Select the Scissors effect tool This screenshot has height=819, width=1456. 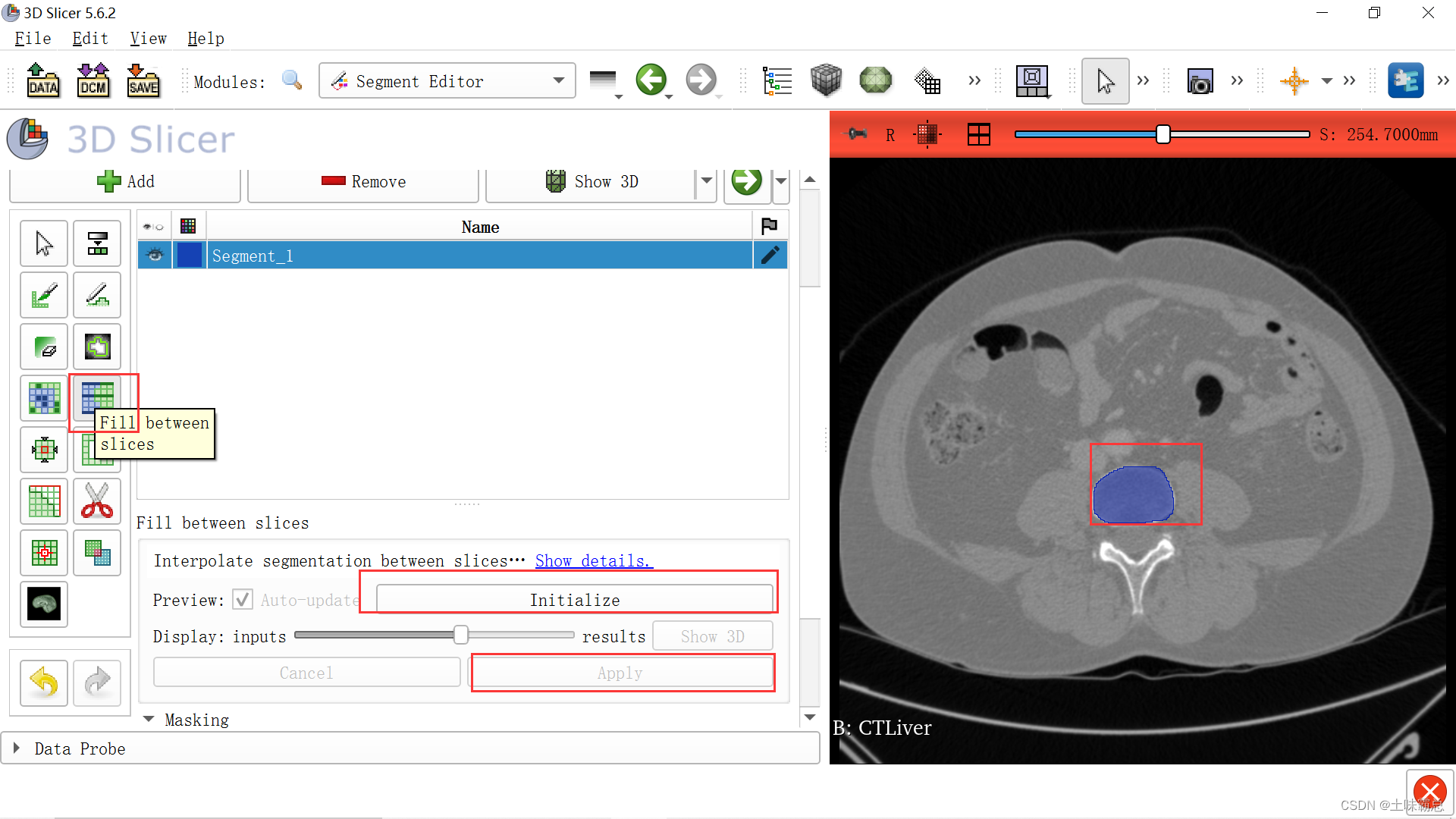tap(97, 500)
